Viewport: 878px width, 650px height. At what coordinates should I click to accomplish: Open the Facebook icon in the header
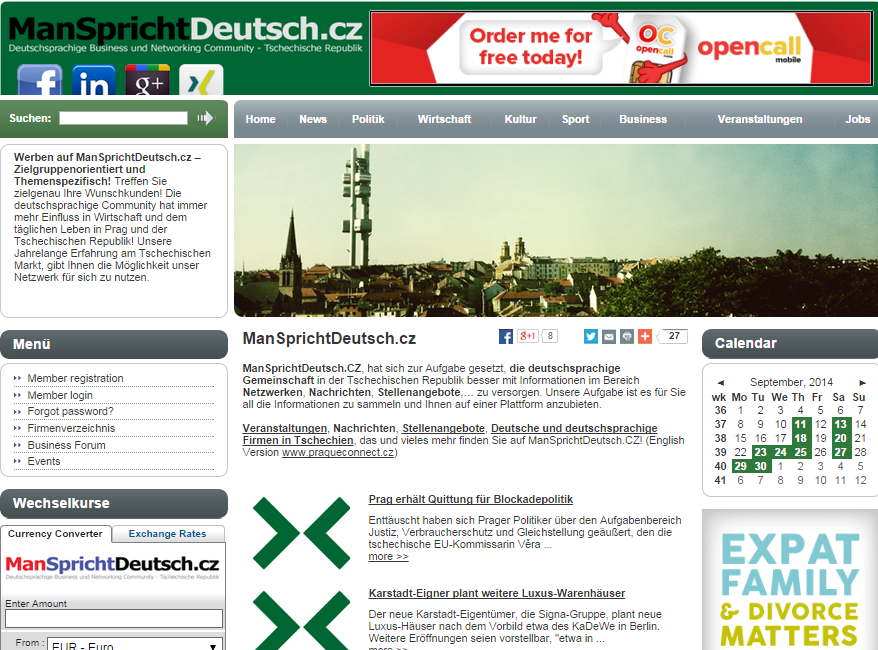tap(40, 82)
